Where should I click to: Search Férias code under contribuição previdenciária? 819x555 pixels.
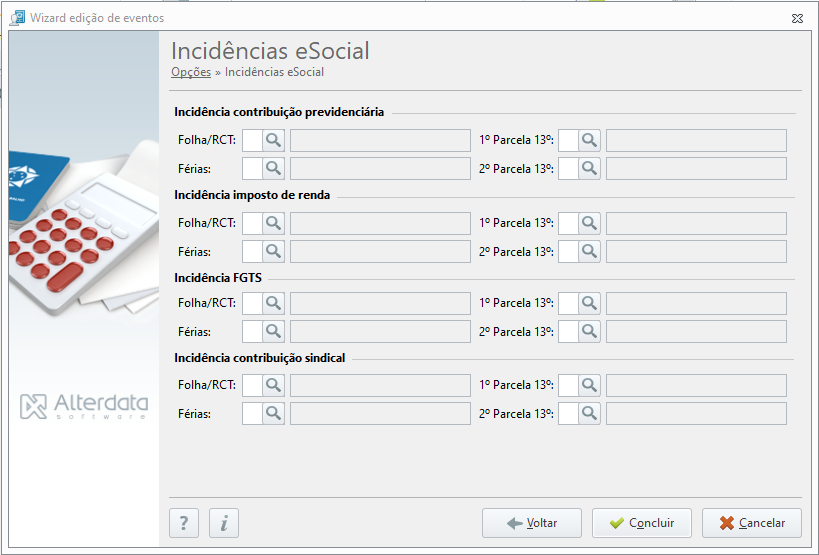tap(273, 169)
